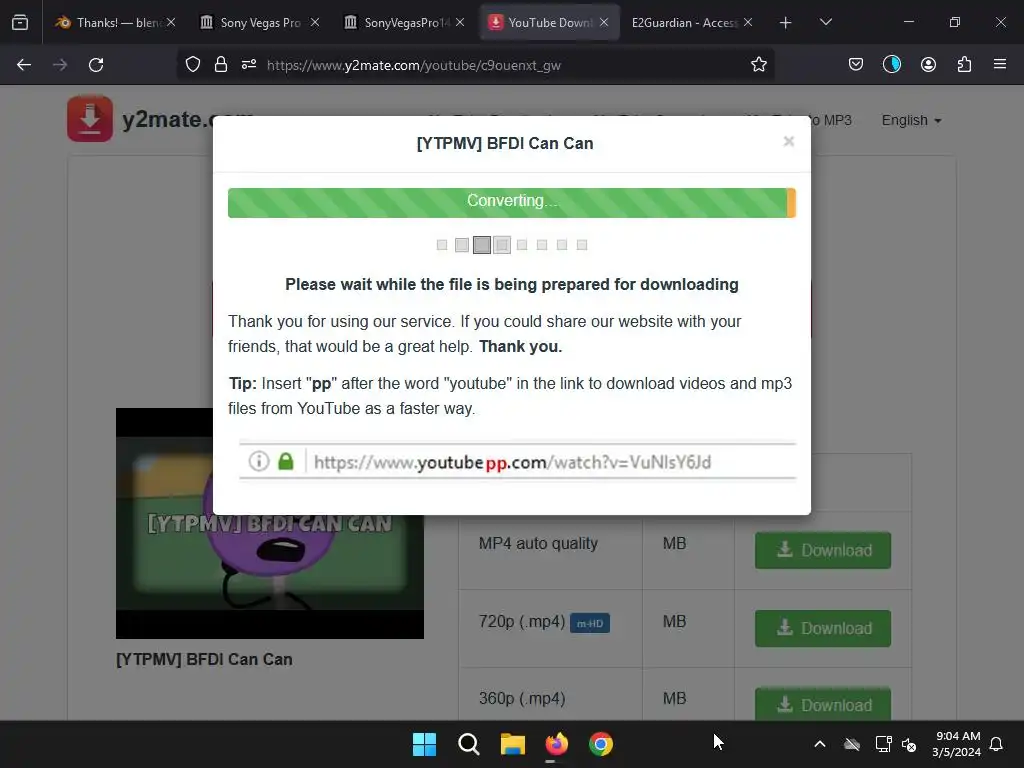1024x768 pixels.
Task: Click the dialog heading '[YTPMV] BFDI Can Can'
Action: coord(505,143)
